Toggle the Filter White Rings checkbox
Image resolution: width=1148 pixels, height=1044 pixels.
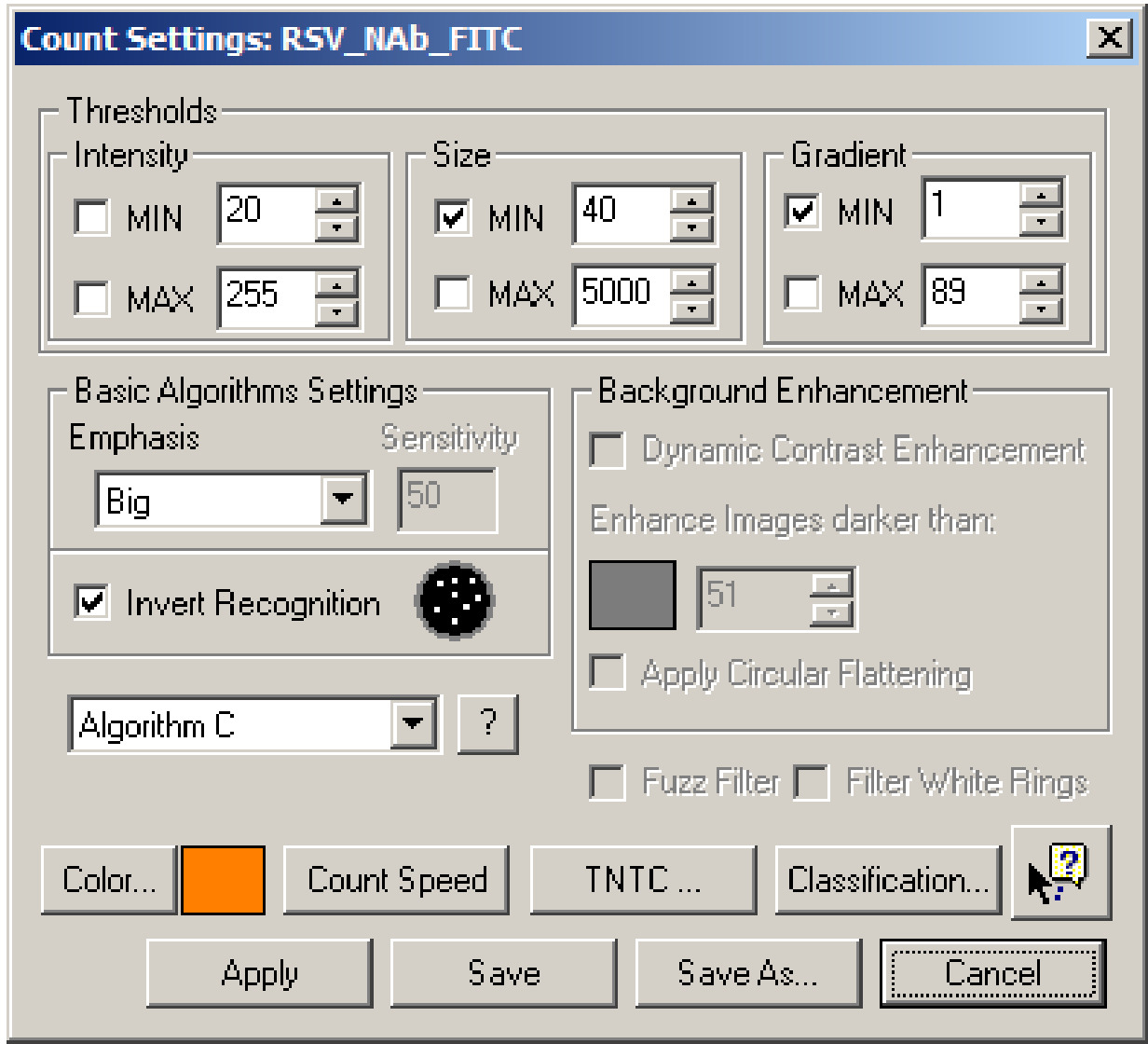(x=812, y=783)
